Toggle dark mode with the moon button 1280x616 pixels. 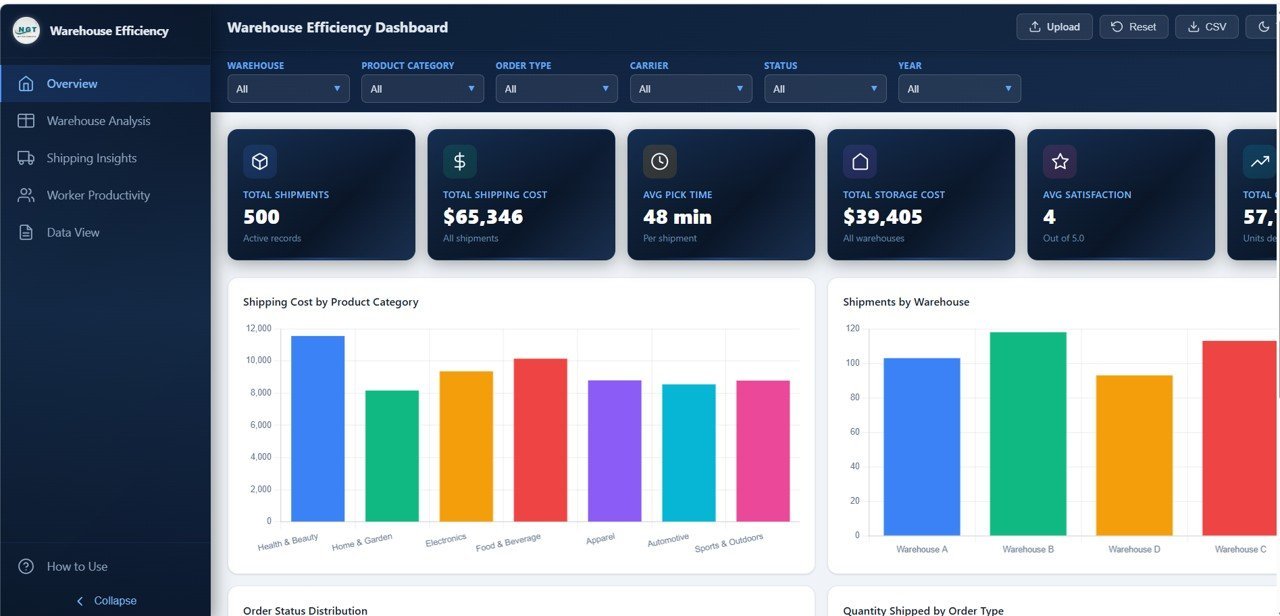click(1263, 27)
